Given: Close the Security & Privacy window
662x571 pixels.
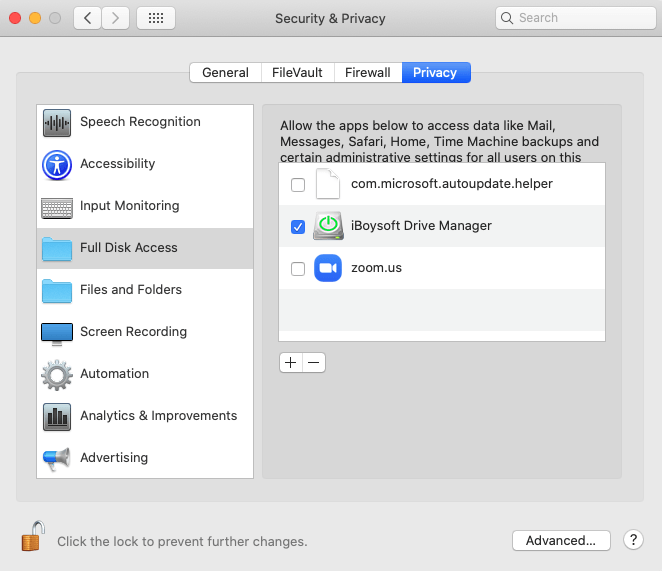Looking at the screenshot, I should pos(15,18).
